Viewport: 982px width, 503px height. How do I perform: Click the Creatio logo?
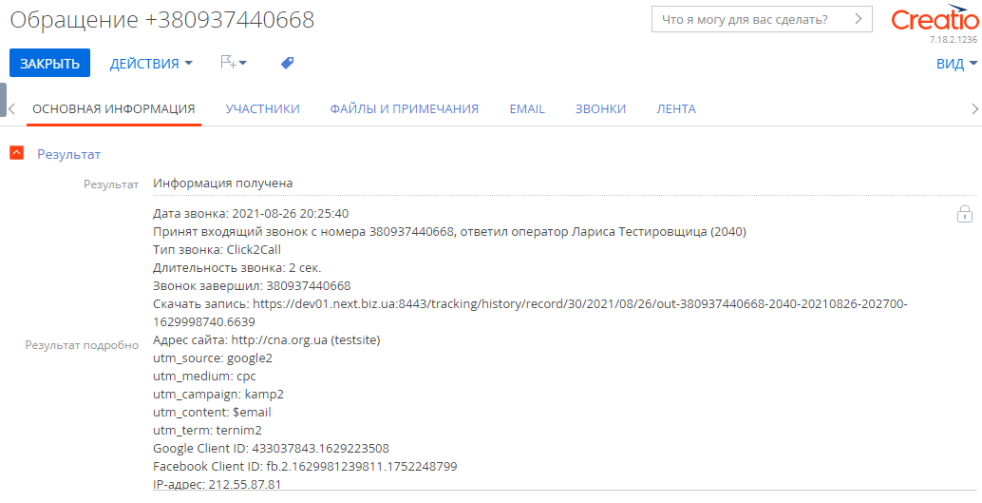[934, 19]
